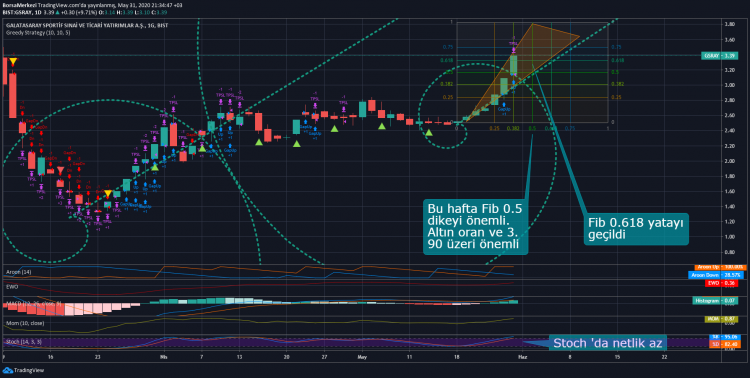Click the 3.80 price axis label
This screenshot has width=750, height=378.
click(x=730, y=24)
